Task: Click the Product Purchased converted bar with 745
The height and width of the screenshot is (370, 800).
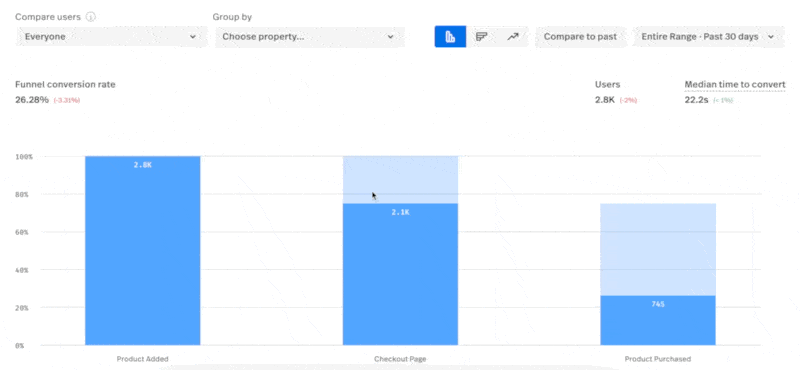Action: (658, 320)
